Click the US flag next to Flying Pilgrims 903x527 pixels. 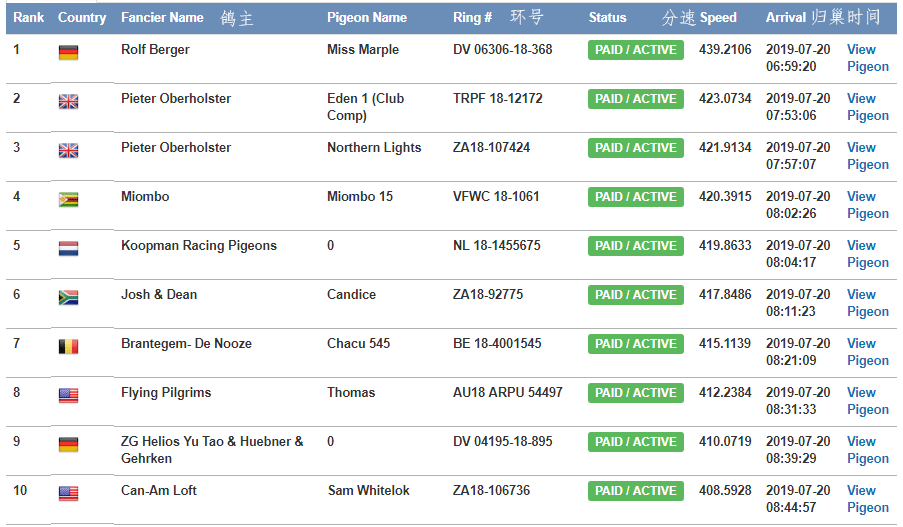(68, 395)
